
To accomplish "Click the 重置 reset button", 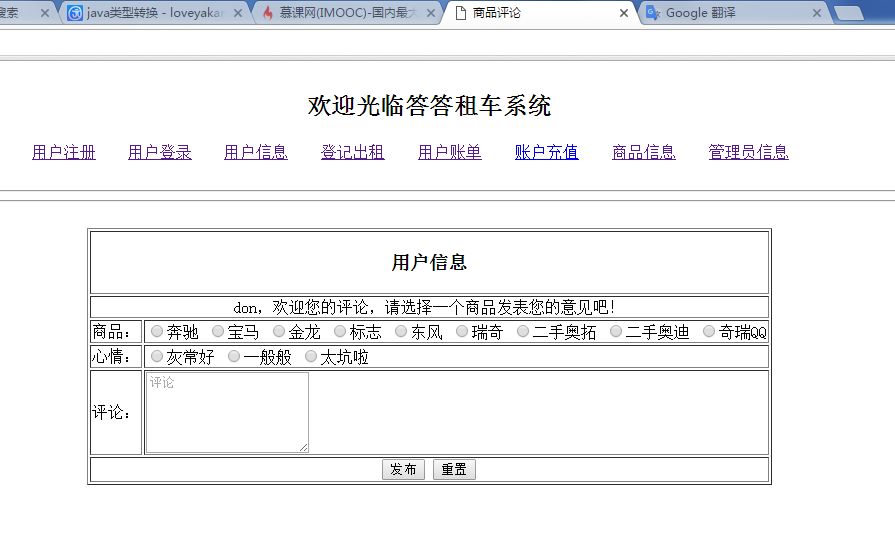I will pyautogui.click(x=454, y=470).
